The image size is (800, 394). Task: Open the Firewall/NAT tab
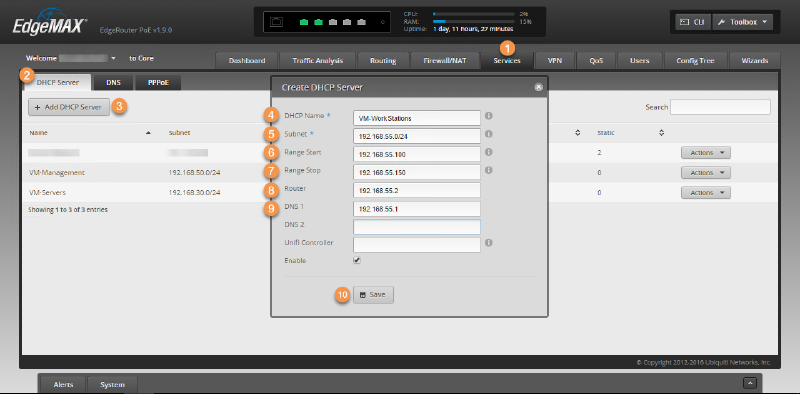point(444,60)
